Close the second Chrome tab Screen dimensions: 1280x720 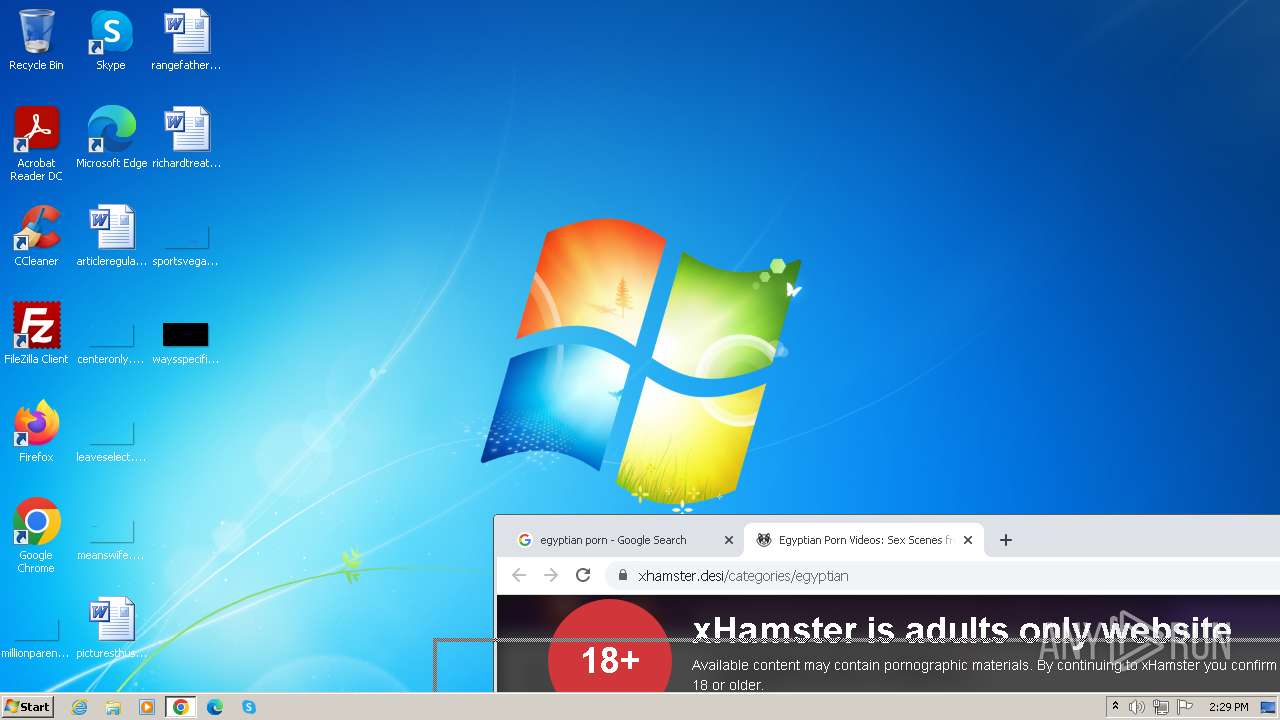[968, 540]
